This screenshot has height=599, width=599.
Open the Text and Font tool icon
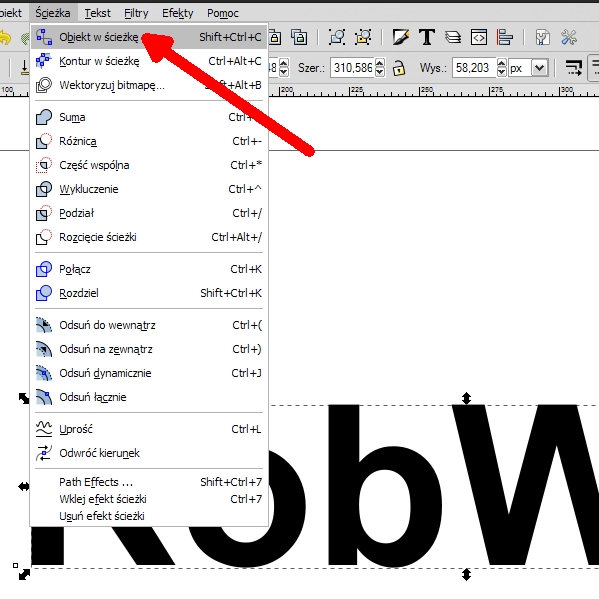point(427,37)
